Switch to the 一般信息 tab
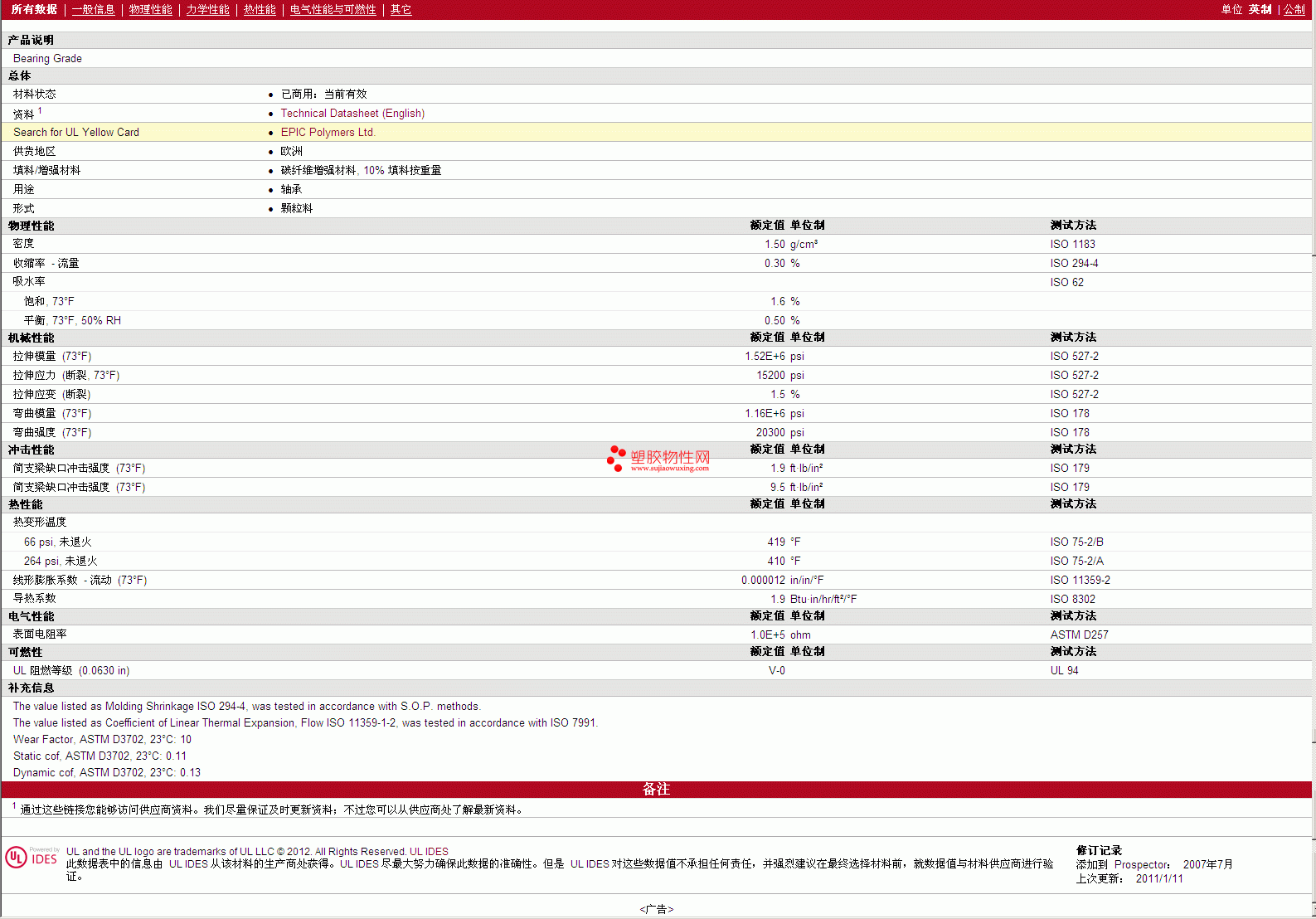The width and height of the screenshot is (1316, 919). (93, 10)
